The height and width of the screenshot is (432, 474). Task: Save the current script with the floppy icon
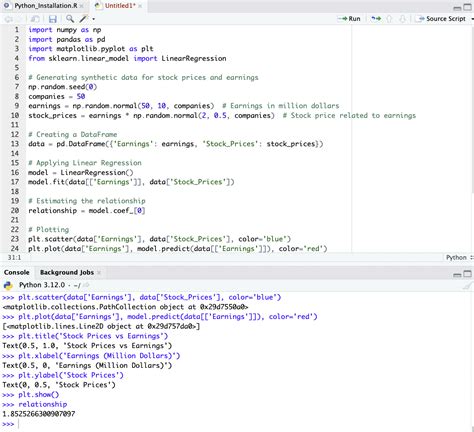53,19
